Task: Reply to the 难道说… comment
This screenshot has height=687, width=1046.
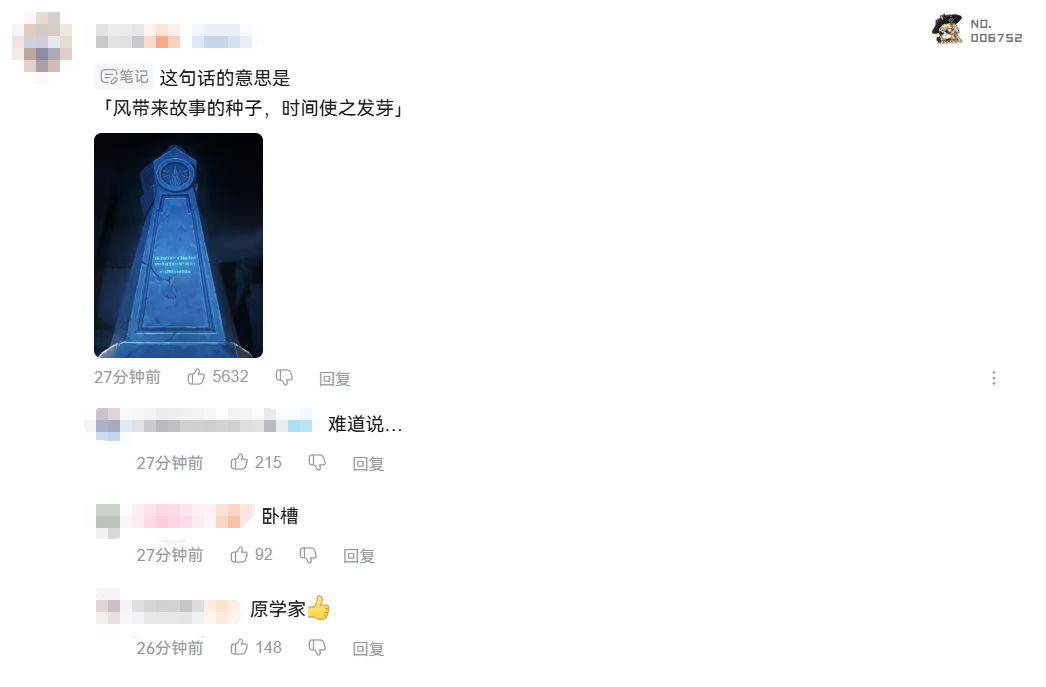Action: pos(368,464)
